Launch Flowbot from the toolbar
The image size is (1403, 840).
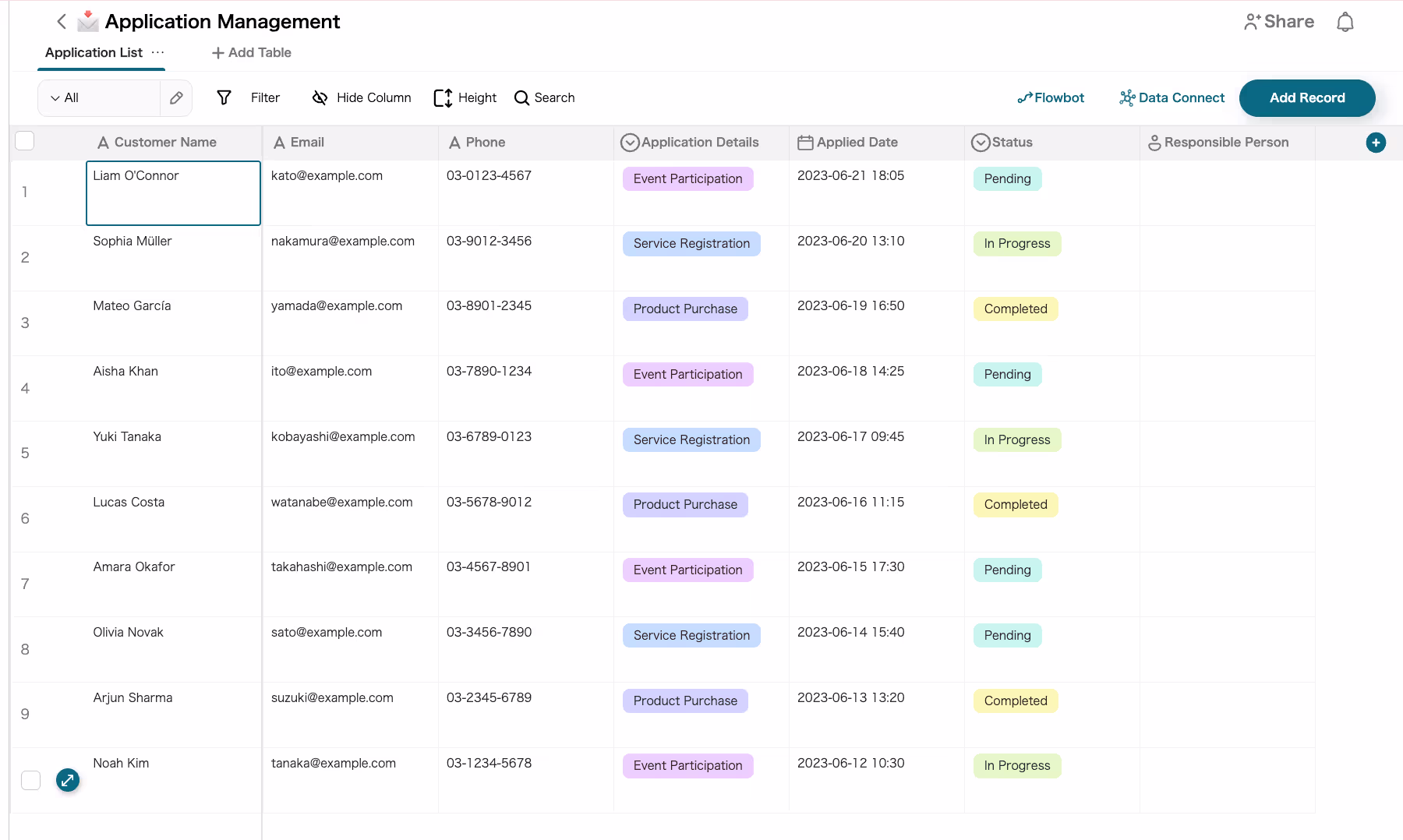(1051, 97)
